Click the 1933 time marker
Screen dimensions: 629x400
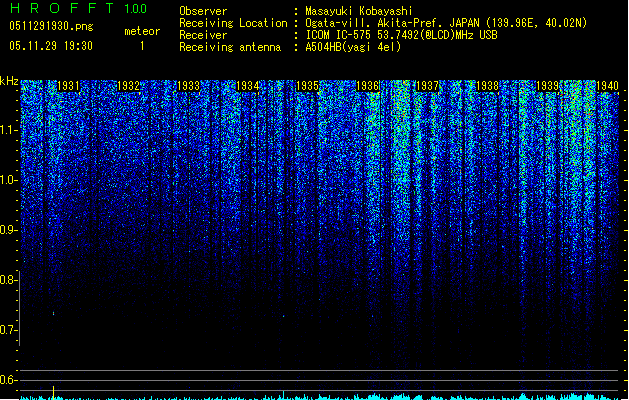pyautogui.click(x=188, y=86)
